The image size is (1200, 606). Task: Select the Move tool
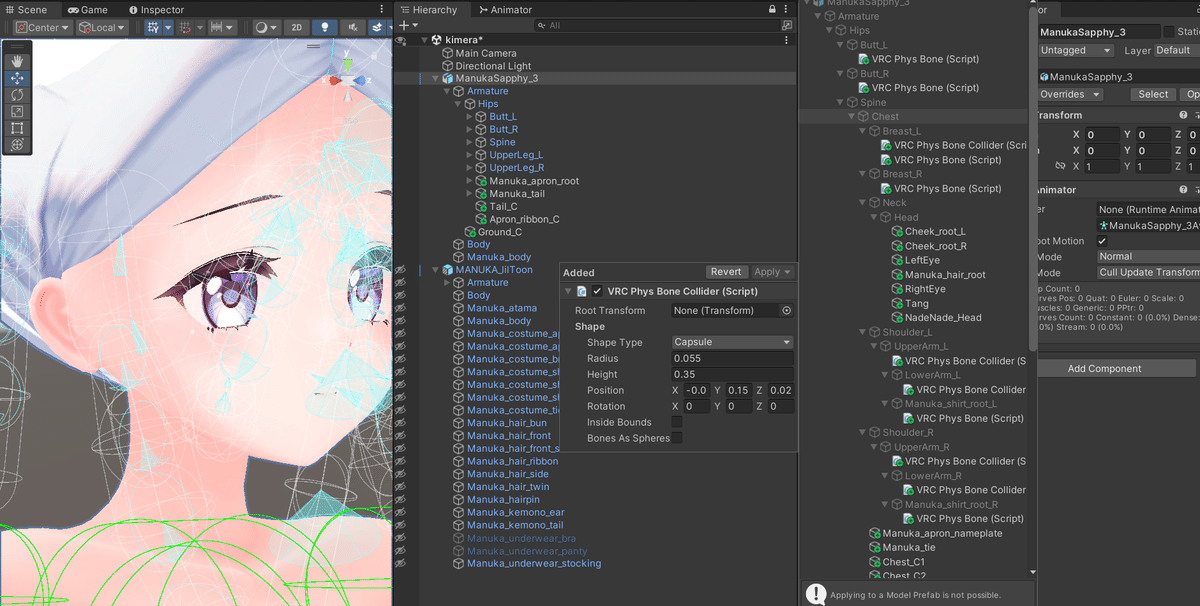[17, 79]
